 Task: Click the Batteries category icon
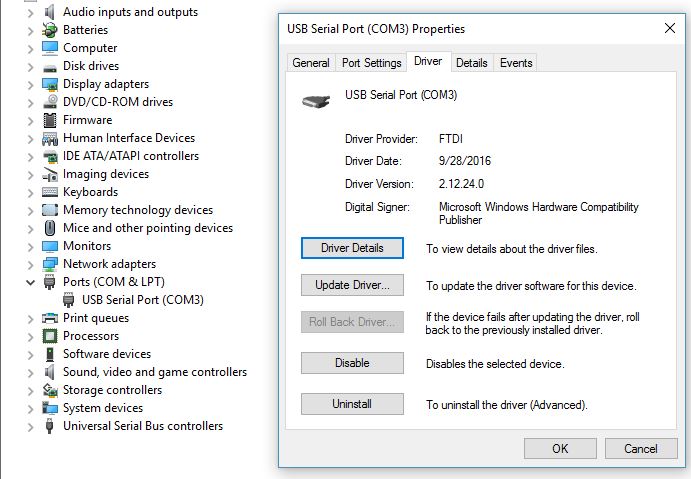point(50,30)
